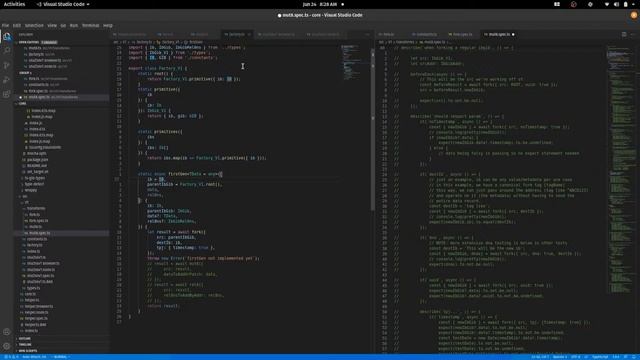The height and width of the screenshot is (360, 640).
Task: Open the Edit menu
Action: (16, 25)
